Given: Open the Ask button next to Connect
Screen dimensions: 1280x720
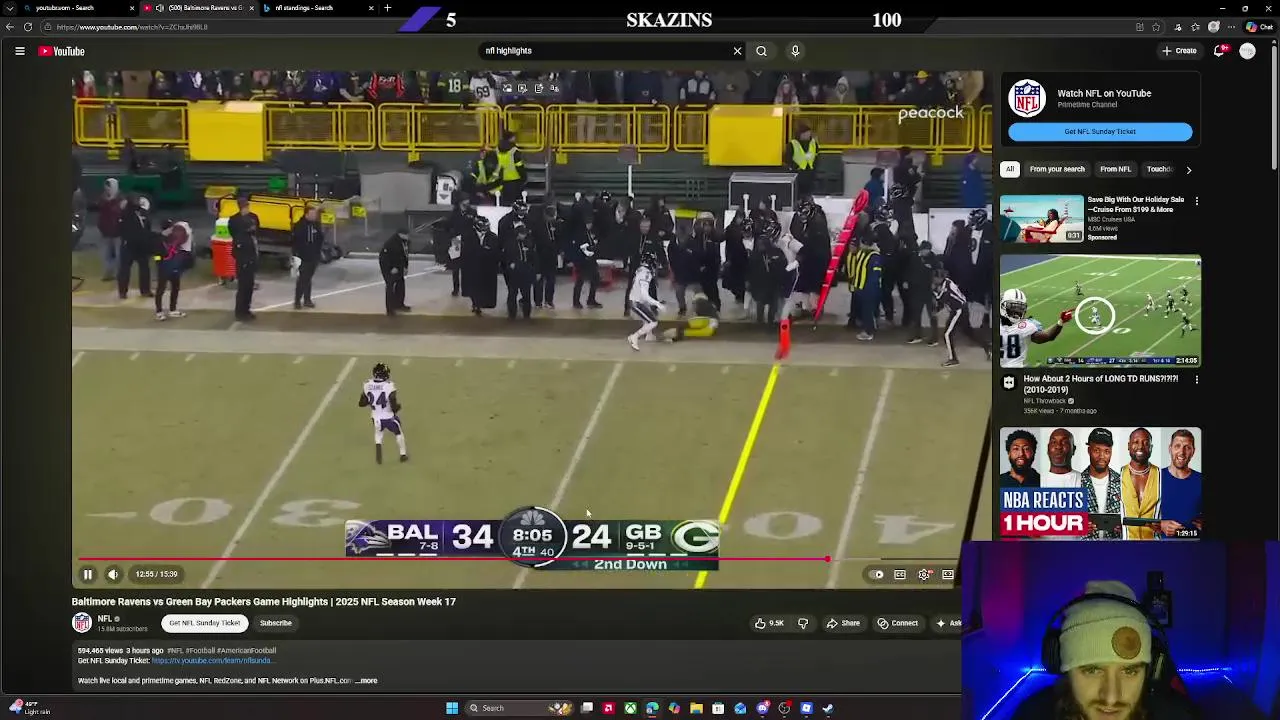Looking at the screenshot, I should coord(948,623).
